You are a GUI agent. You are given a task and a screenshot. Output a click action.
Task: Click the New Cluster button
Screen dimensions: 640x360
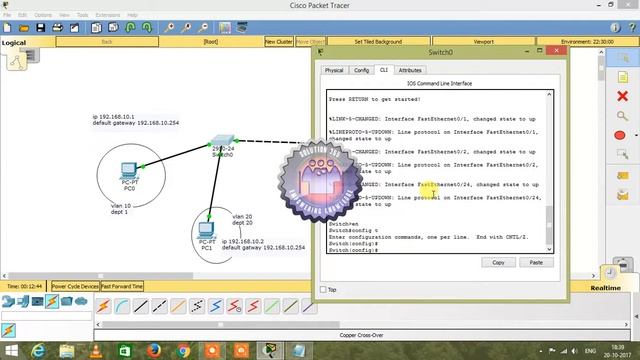(x=278, y=42)
